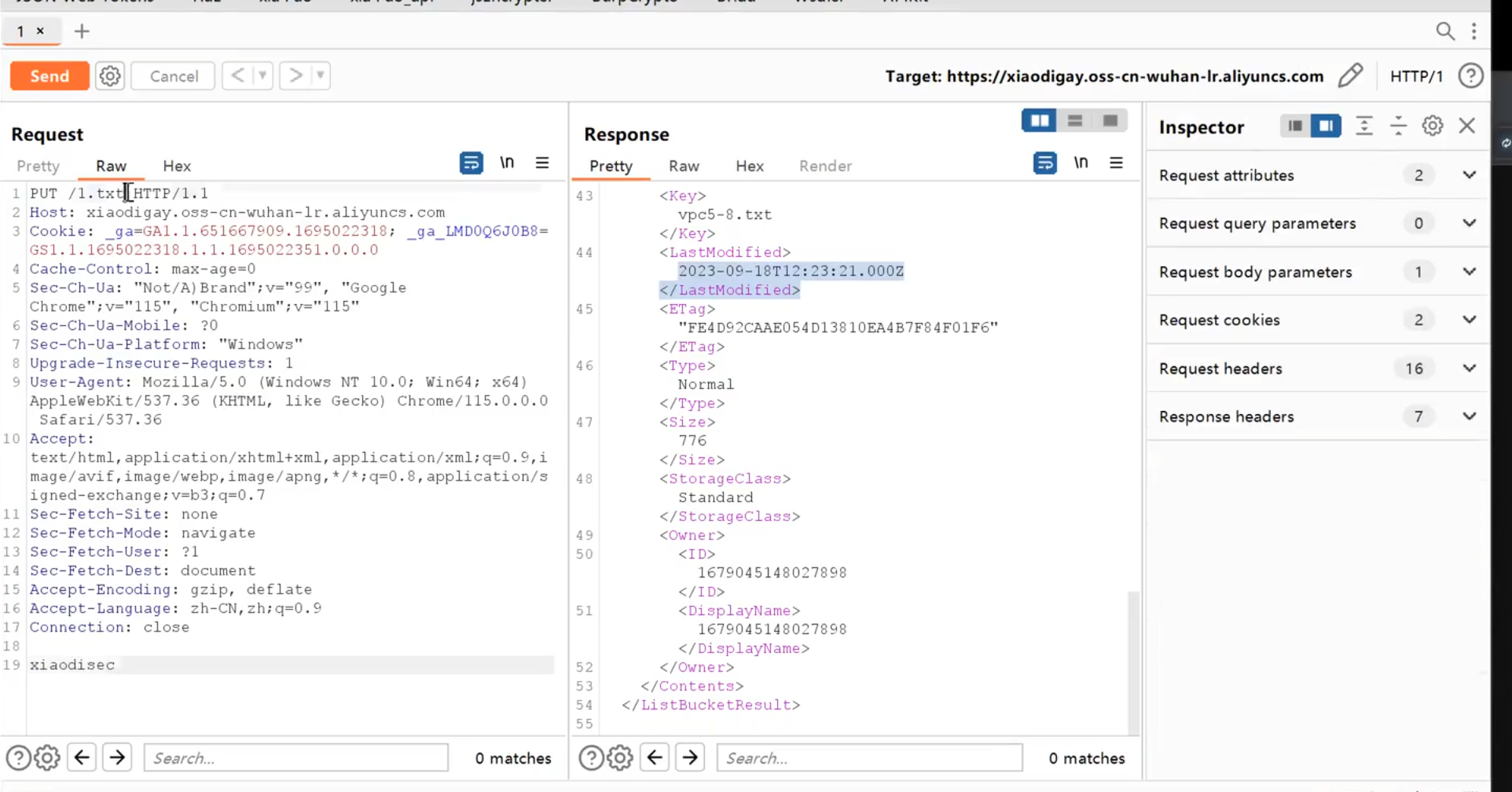Expand Request attributes section
Image resolution: width=1512 pixels, height=792 pixels.
coord(1469,175)
